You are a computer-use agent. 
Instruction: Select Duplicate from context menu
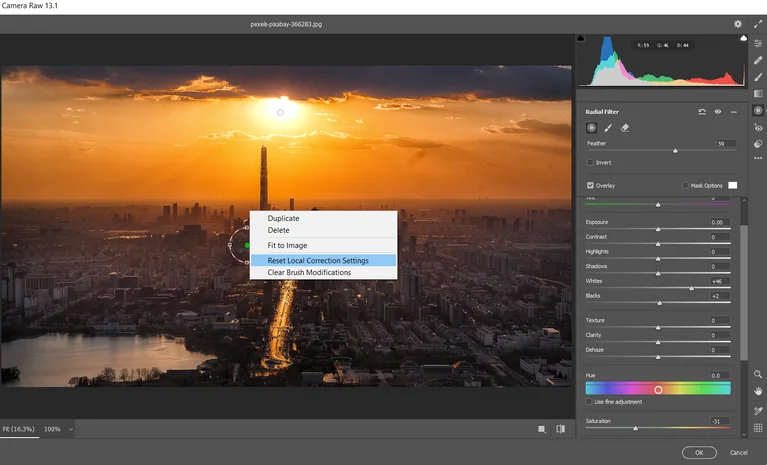click(x=283, y=218)
